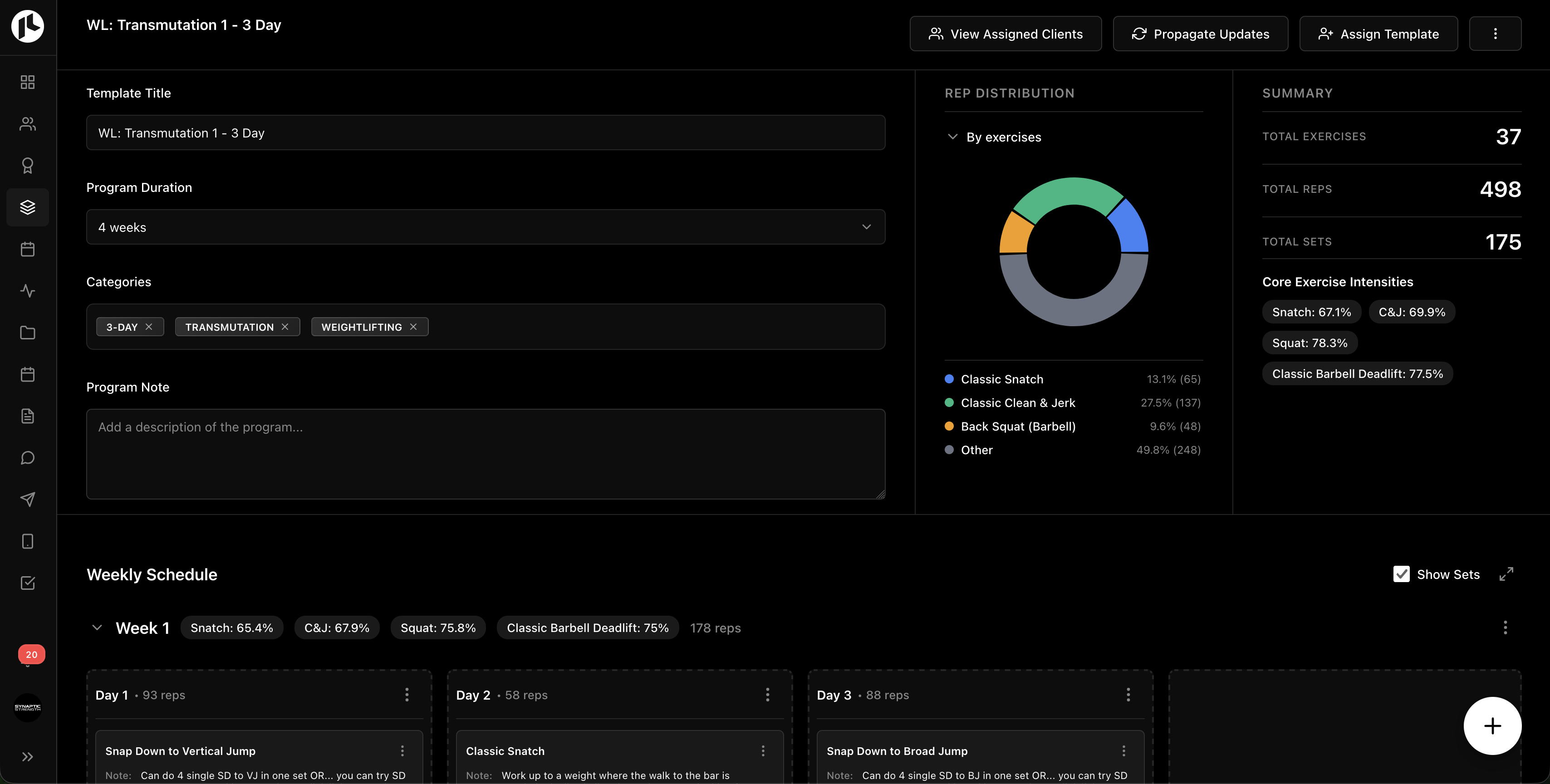
Task: Select Other legend row
Action: [x=1073, y=450]
